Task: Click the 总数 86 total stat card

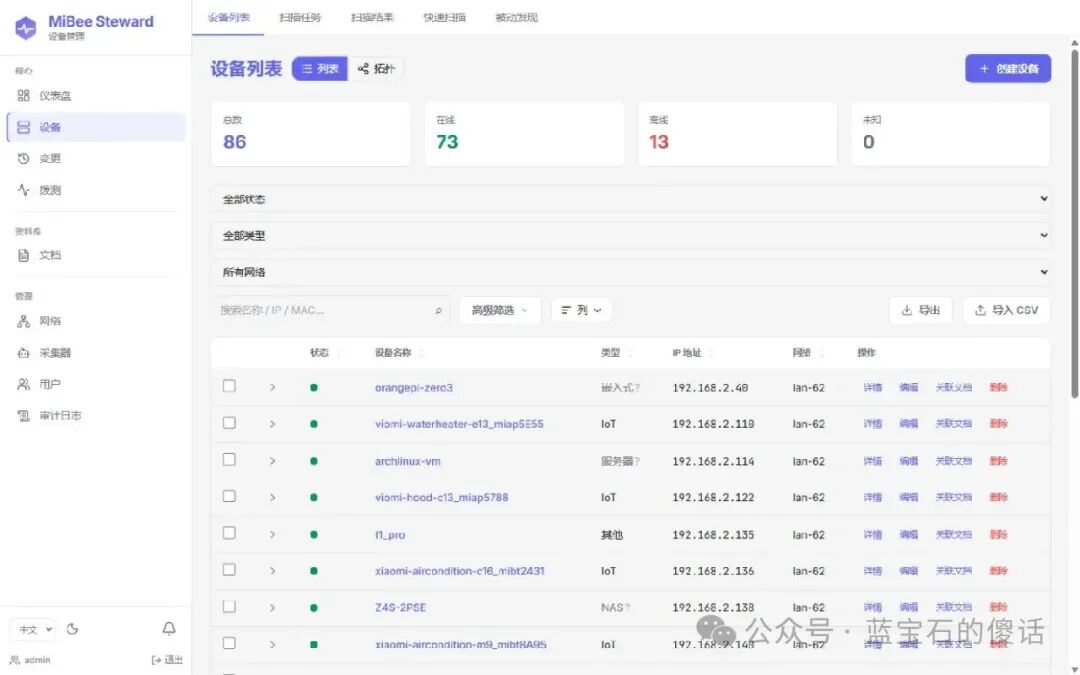Action: (x=311, y=134)
